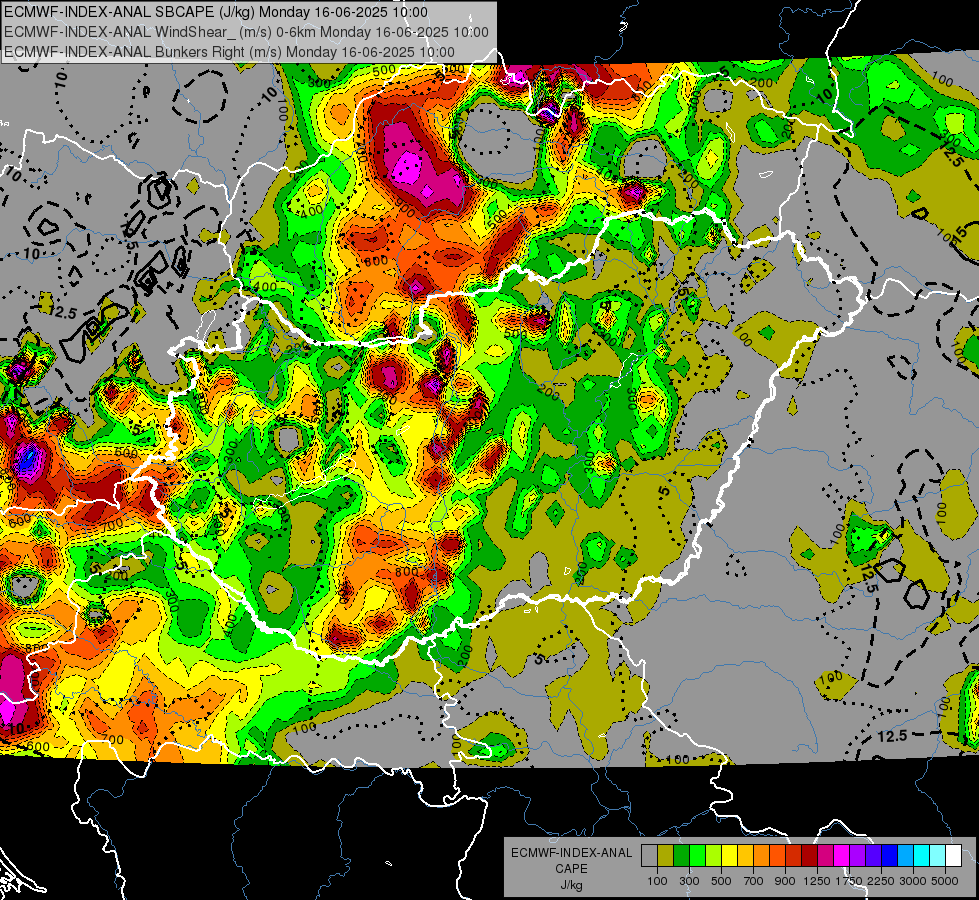This screenshot has height=900, width=979.
Task: Click the 300 tick label in the legend
Action: [x=689, y=881]
